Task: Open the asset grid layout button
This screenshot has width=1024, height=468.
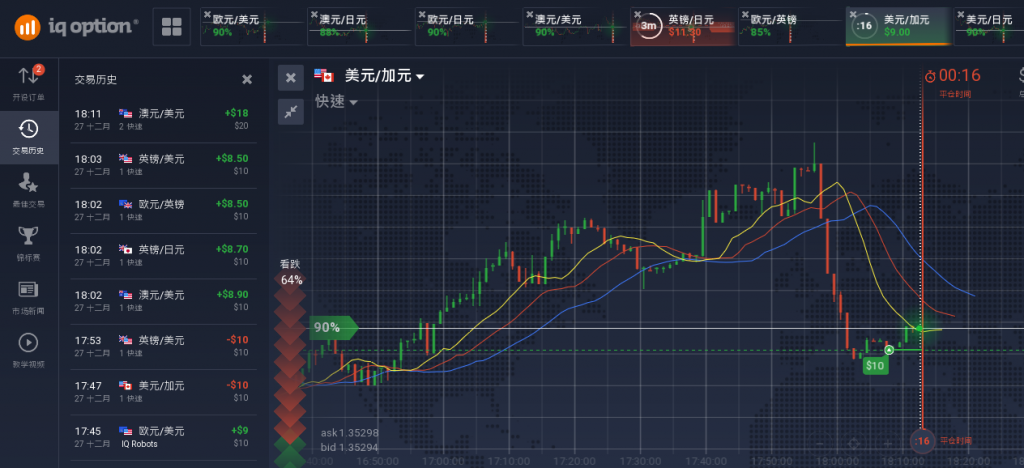Action: pyautogui.click(x=171, y=27)
